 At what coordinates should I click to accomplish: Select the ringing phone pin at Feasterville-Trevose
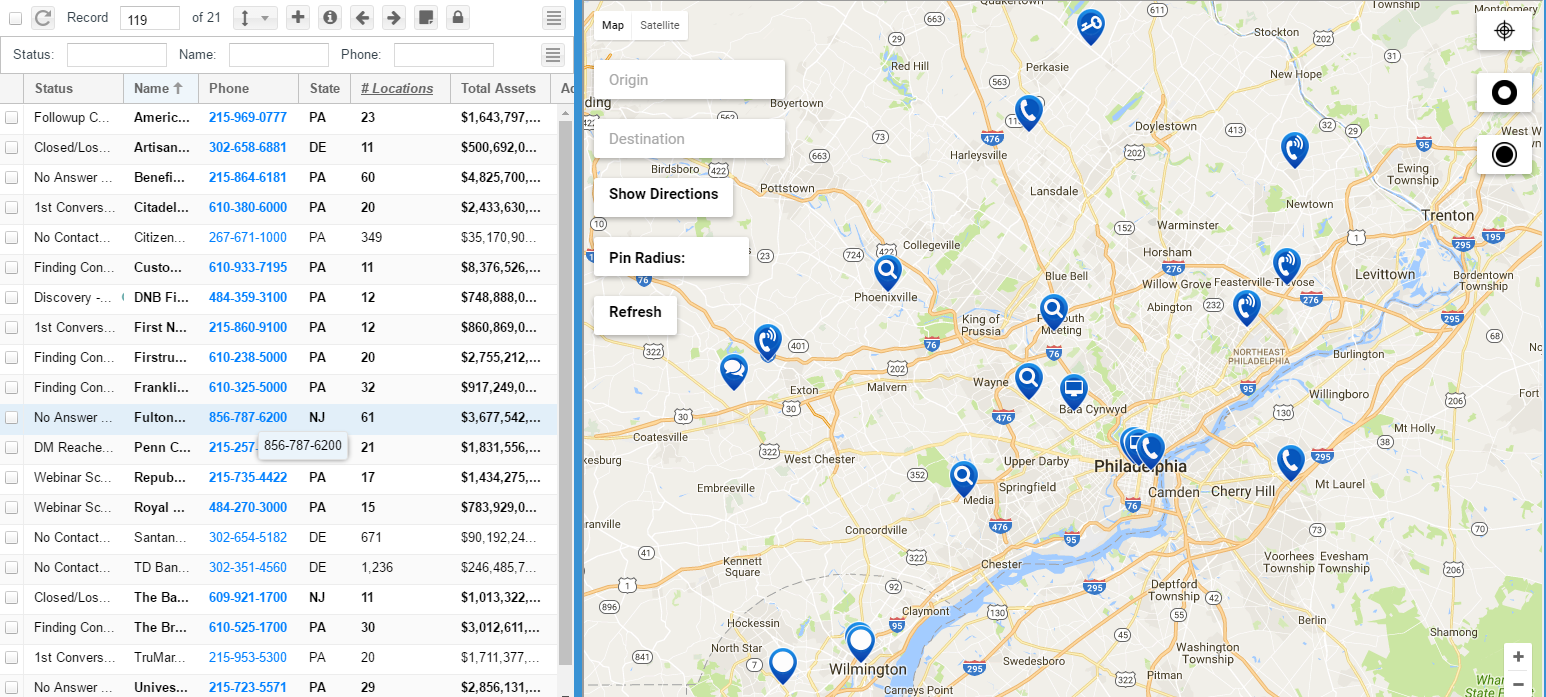pyautogui.click(x=1286, y=266)
